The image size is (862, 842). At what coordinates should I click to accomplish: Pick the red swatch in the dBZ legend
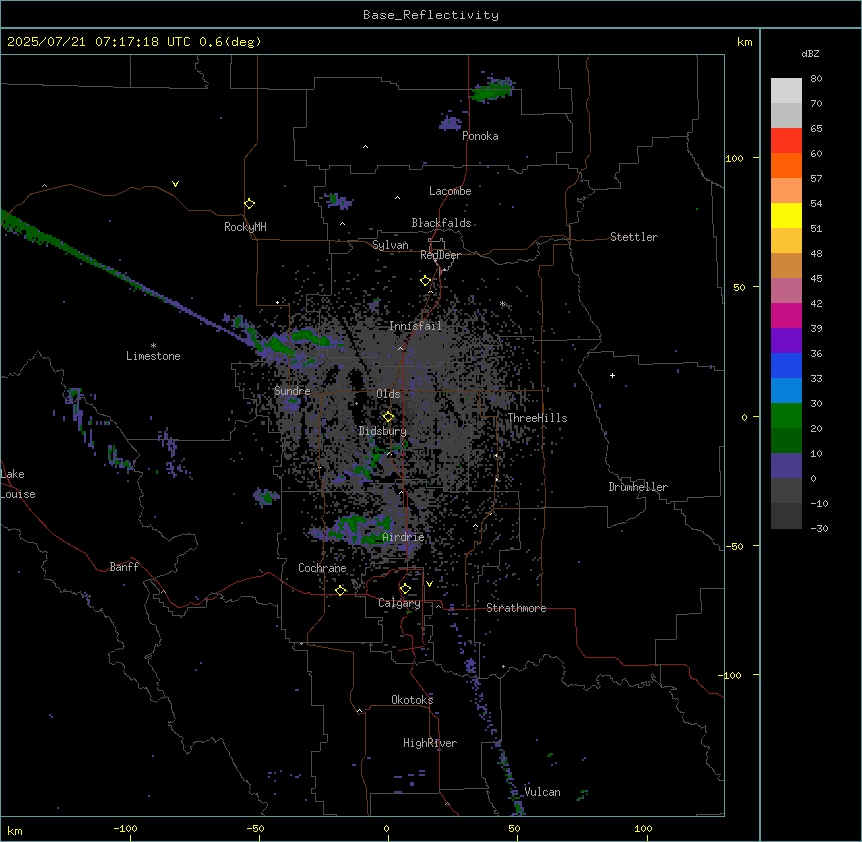(786, 141)
